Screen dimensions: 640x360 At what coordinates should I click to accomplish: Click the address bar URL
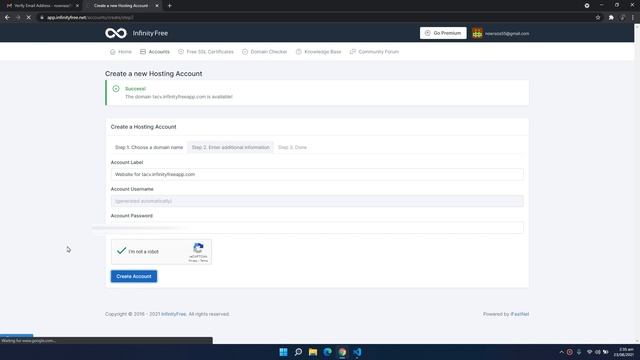tap(90, 18)
